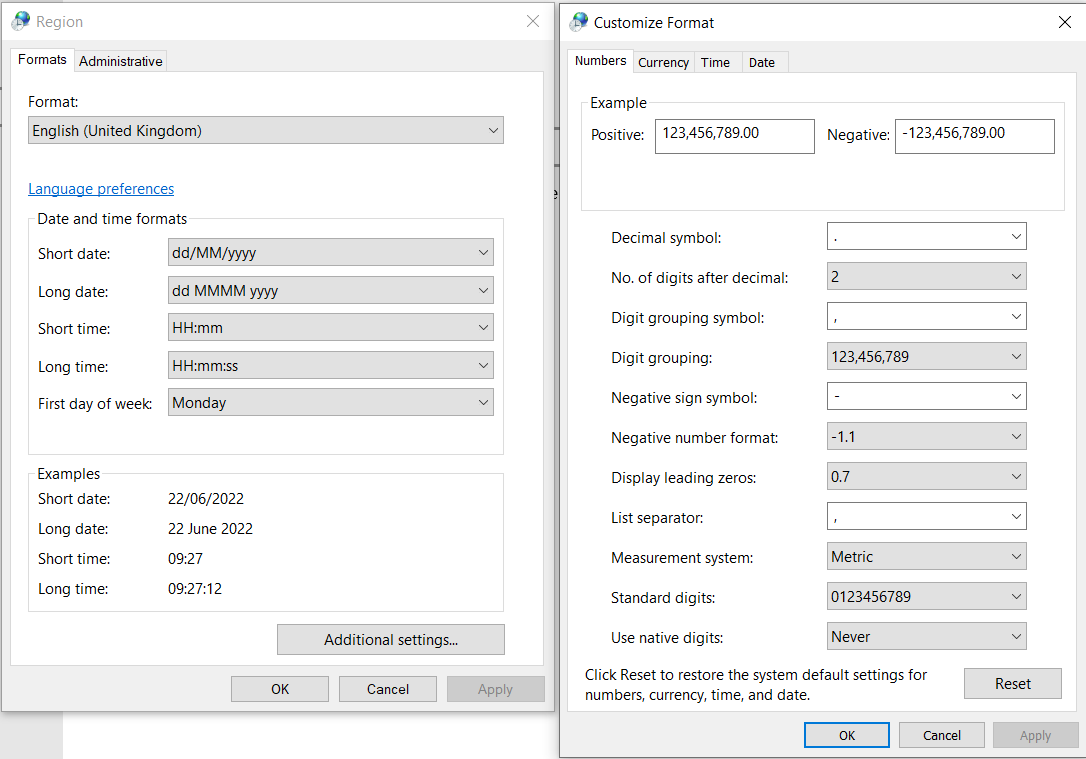1086x759 pixels.
Task: Click OK in the Customize Format dialog
Action: [x=846, y=735]
